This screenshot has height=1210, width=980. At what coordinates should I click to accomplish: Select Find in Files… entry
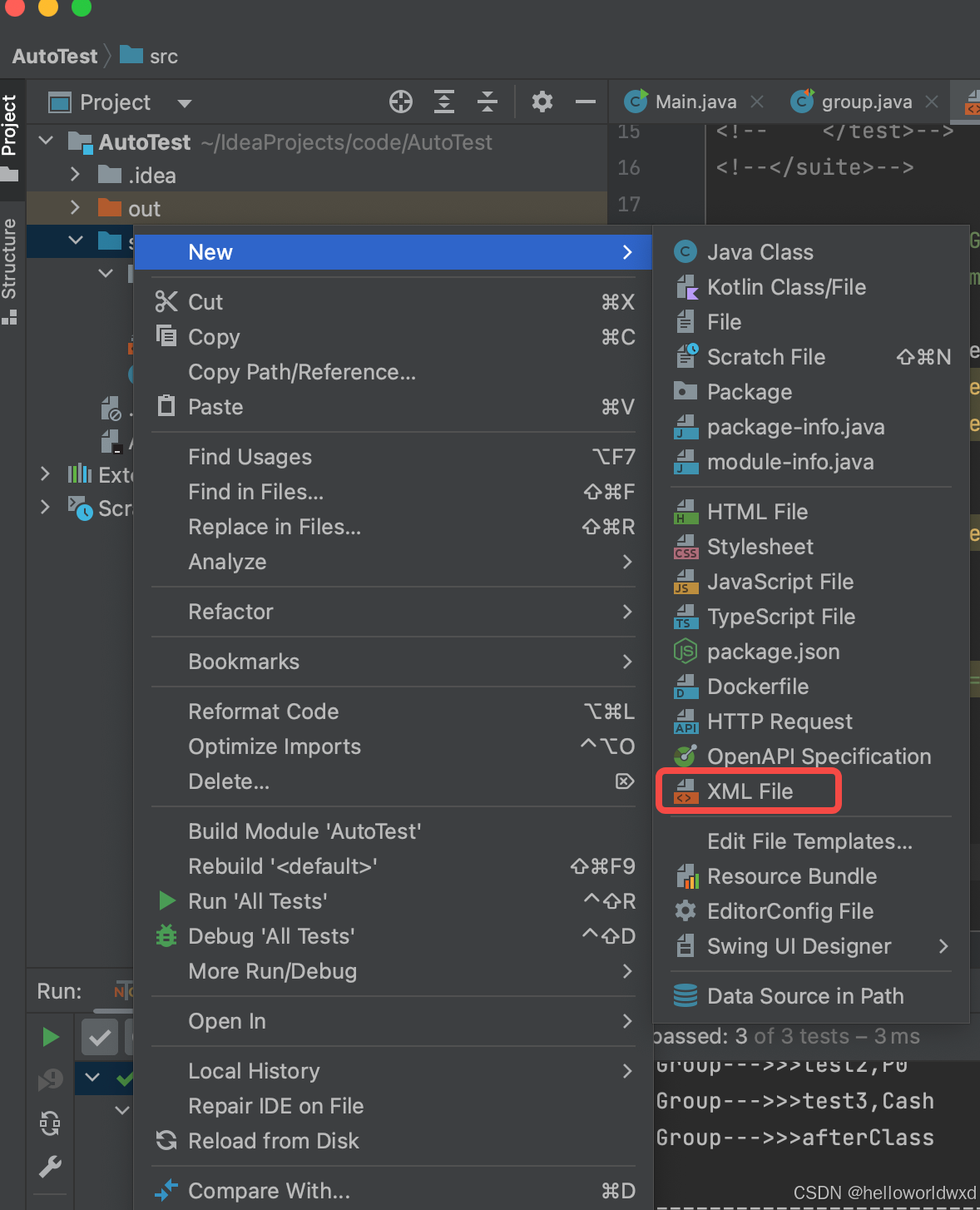(393, 492)
